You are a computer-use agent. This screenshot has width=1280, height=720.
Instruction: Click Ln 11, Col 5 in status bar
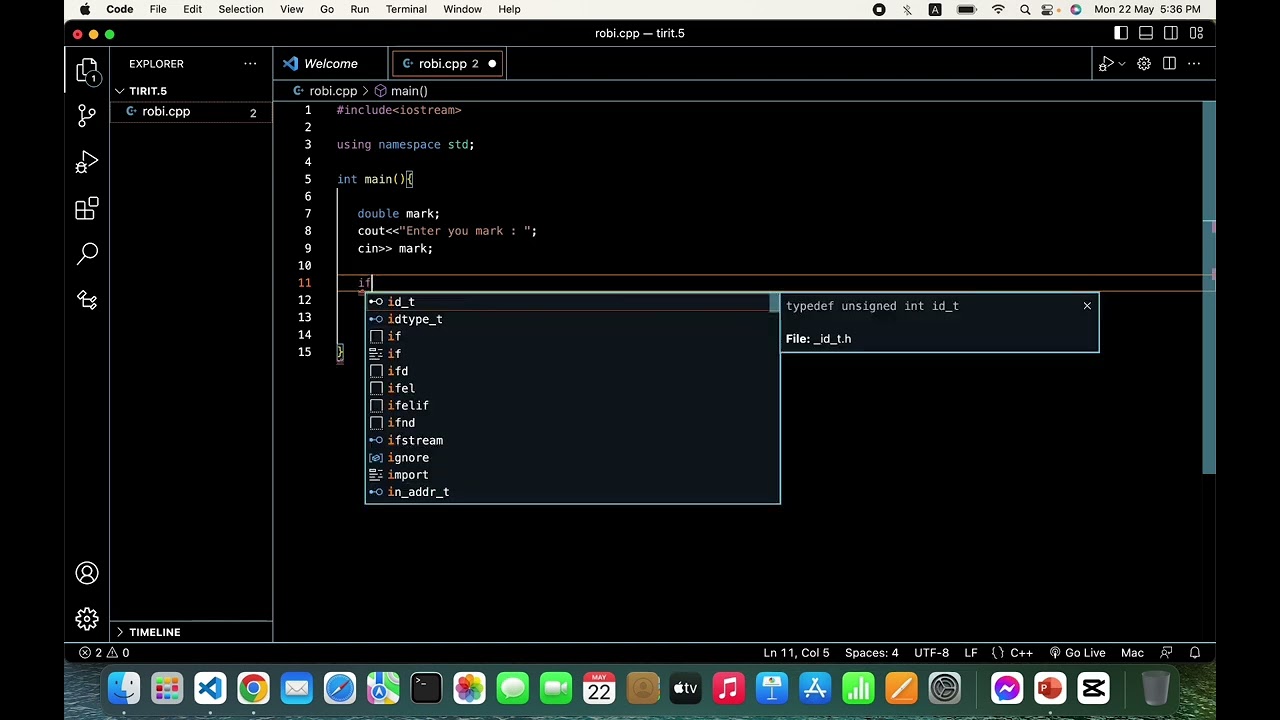pyautogui.click(x=796, y=653)
